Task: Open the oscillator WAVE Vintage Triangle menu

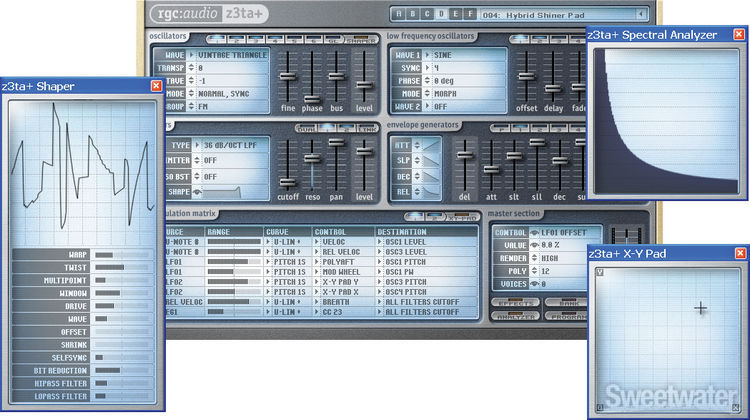Action: pyautogui.click(x=192, y=55)
